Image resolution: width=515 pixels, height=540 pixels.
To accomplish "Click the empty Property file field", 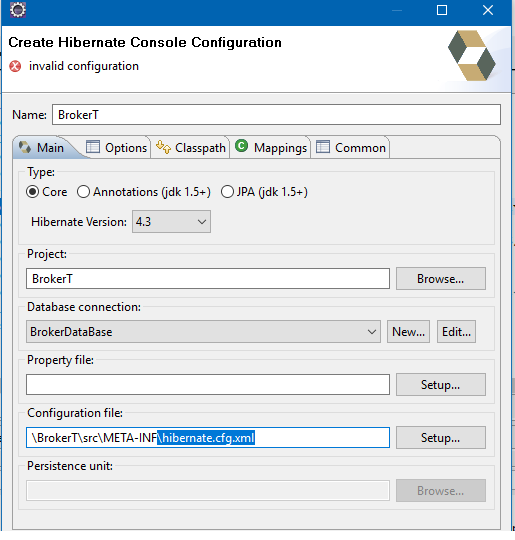I will [x=208, y=384].
